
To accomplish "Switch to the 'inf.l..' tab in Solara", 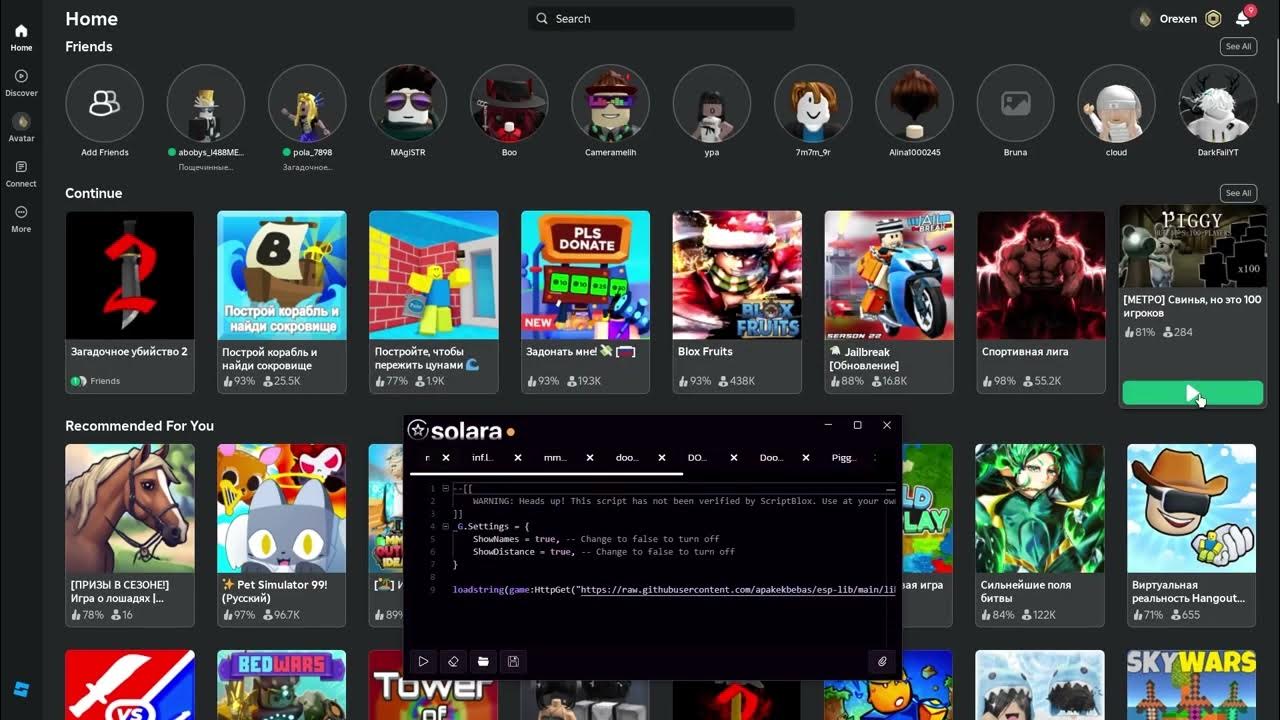I will [483, 457].
